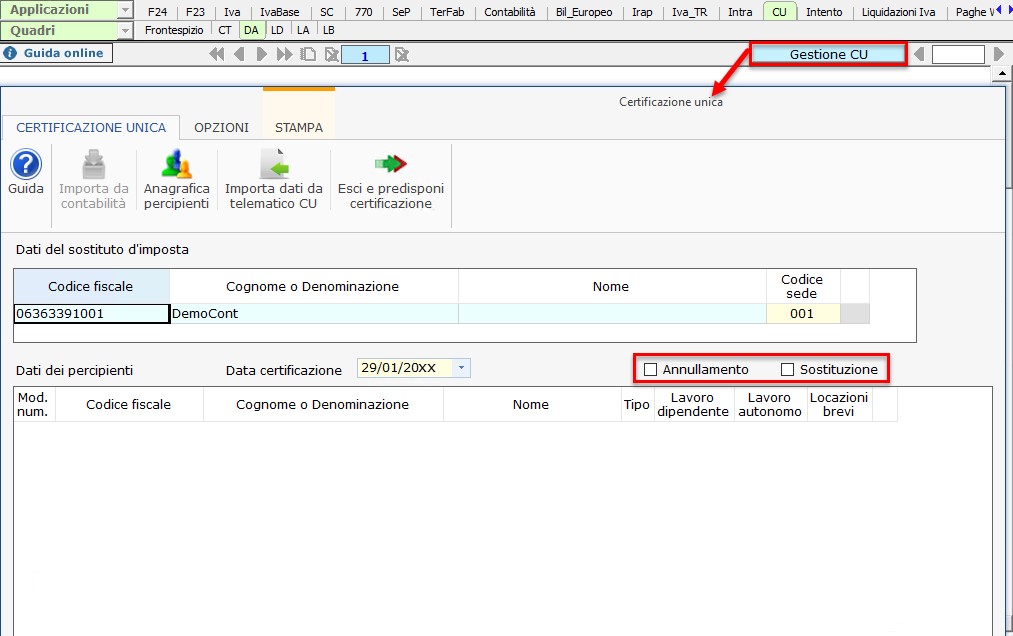This screenshot has width=1013, height=636.
Task: Select the LB quadro tab
Action: click(x=328, y=30)
